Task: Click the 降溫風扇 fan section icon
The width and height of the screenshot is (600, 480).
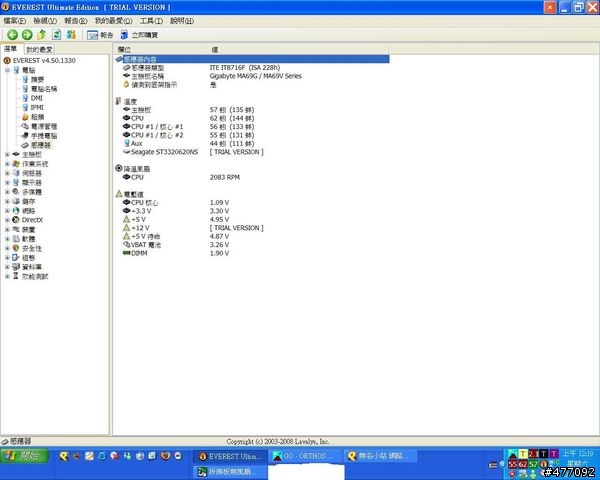Action: pyautogui.click(x=119, y=168)
